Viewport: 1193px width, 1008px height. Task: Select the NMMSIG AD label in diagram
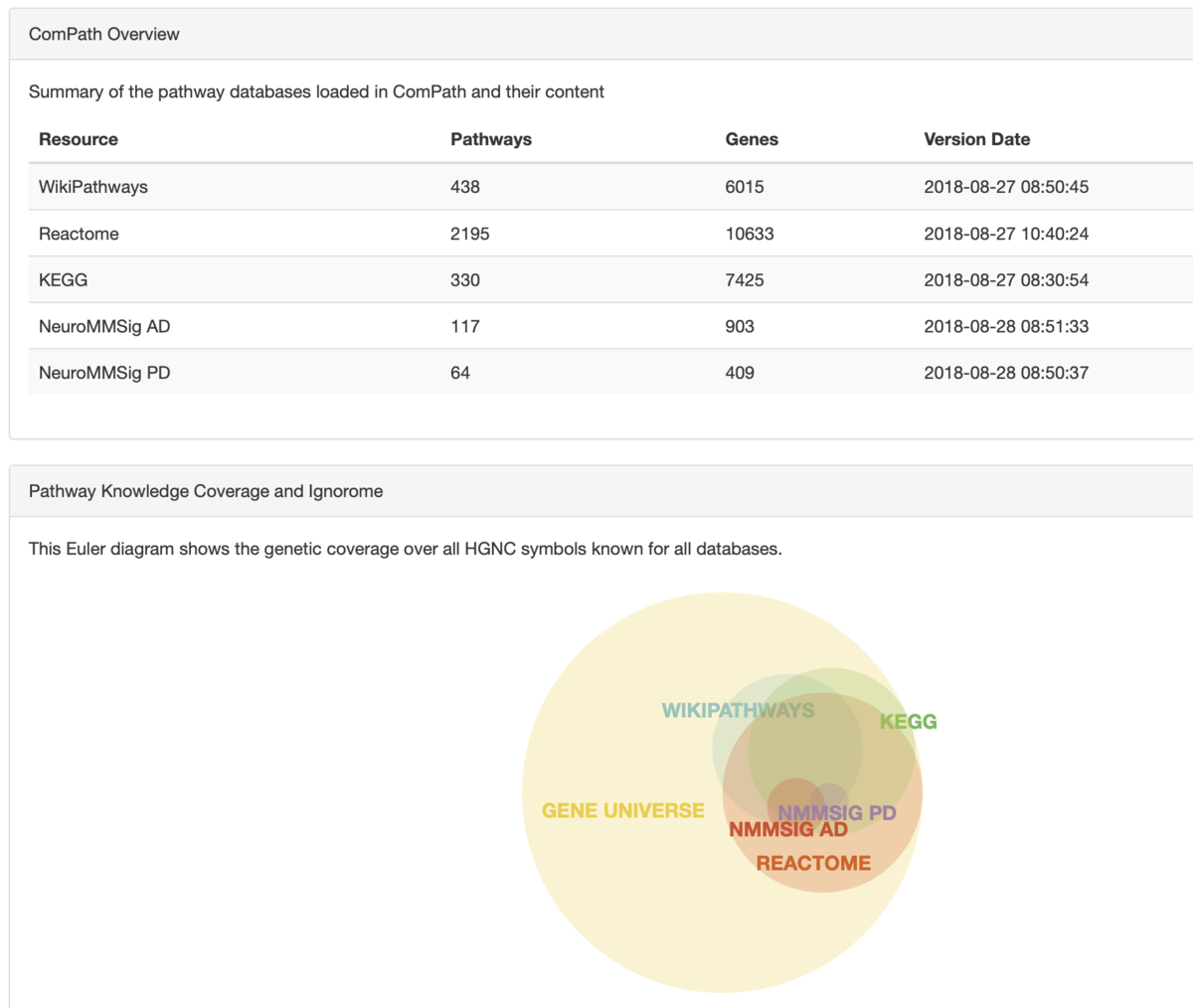(788, 830)
